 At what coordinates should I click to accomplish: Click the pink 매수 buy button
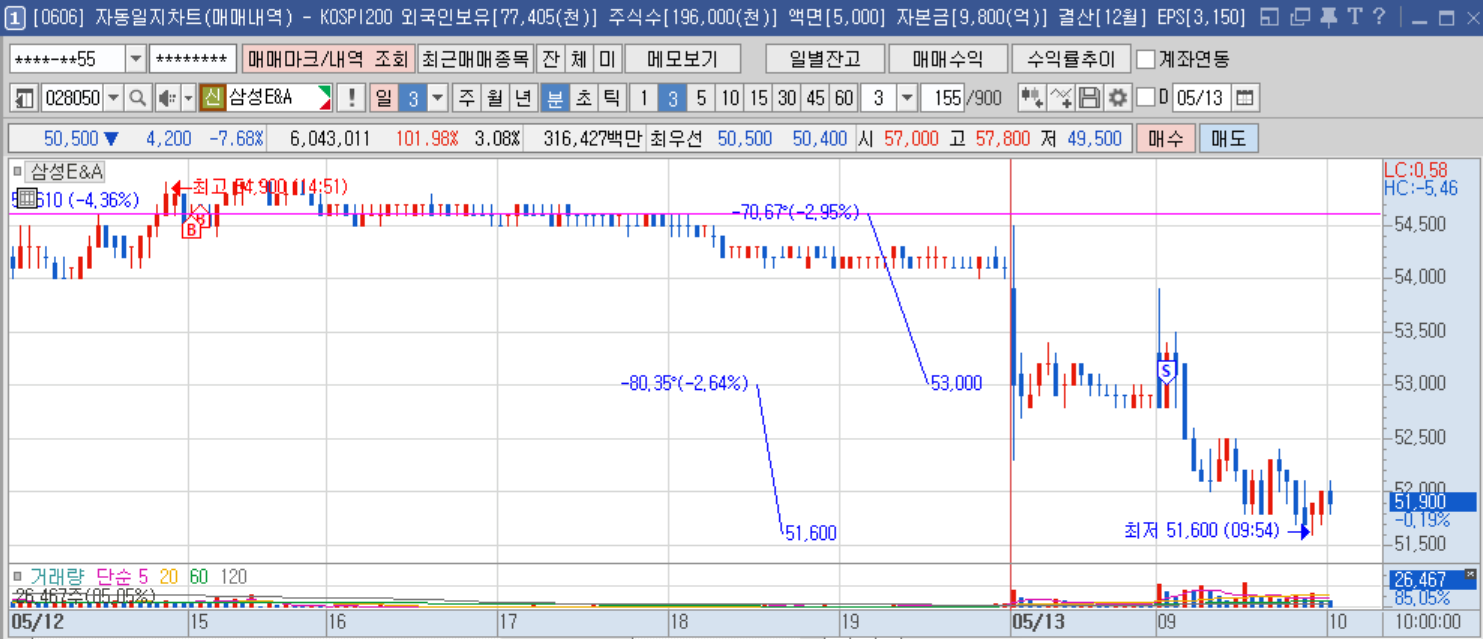click(1165, 138)
